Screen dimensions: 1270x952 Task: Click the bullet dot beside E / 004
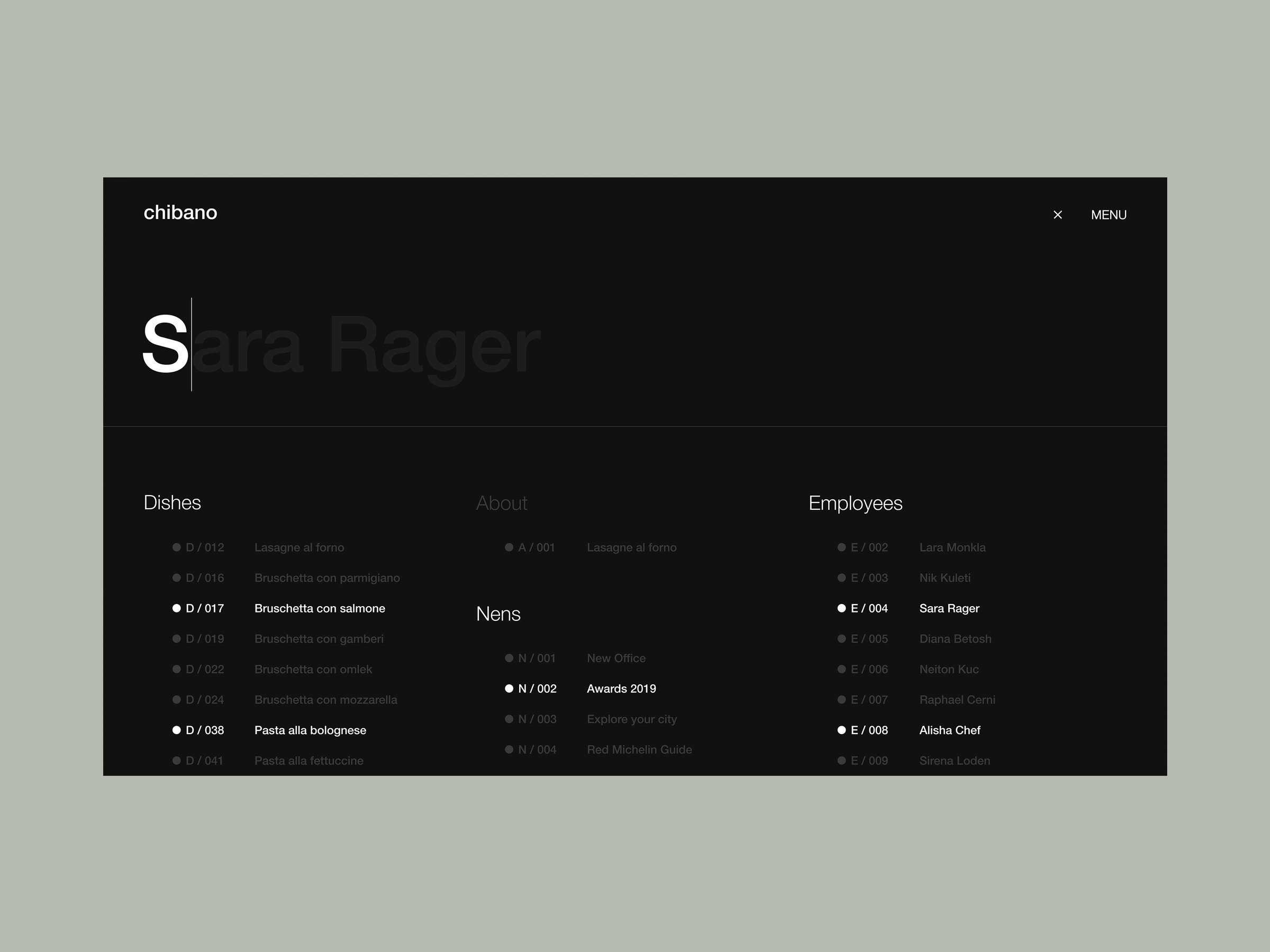842,608
